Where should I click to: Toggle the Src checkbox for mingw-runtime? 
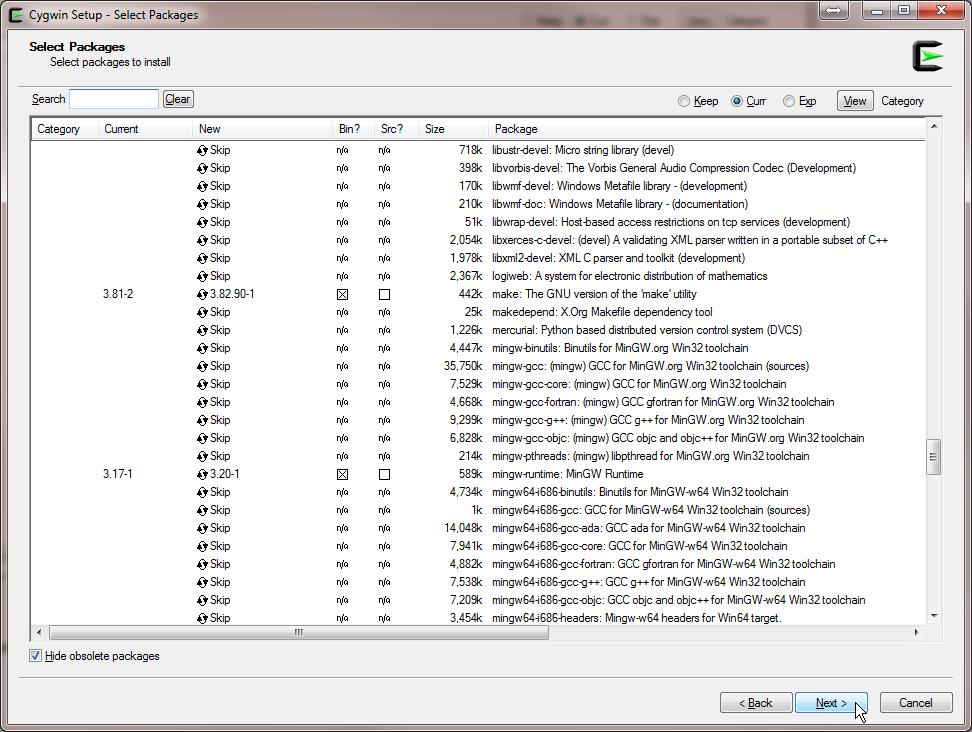tap(384, 474)
